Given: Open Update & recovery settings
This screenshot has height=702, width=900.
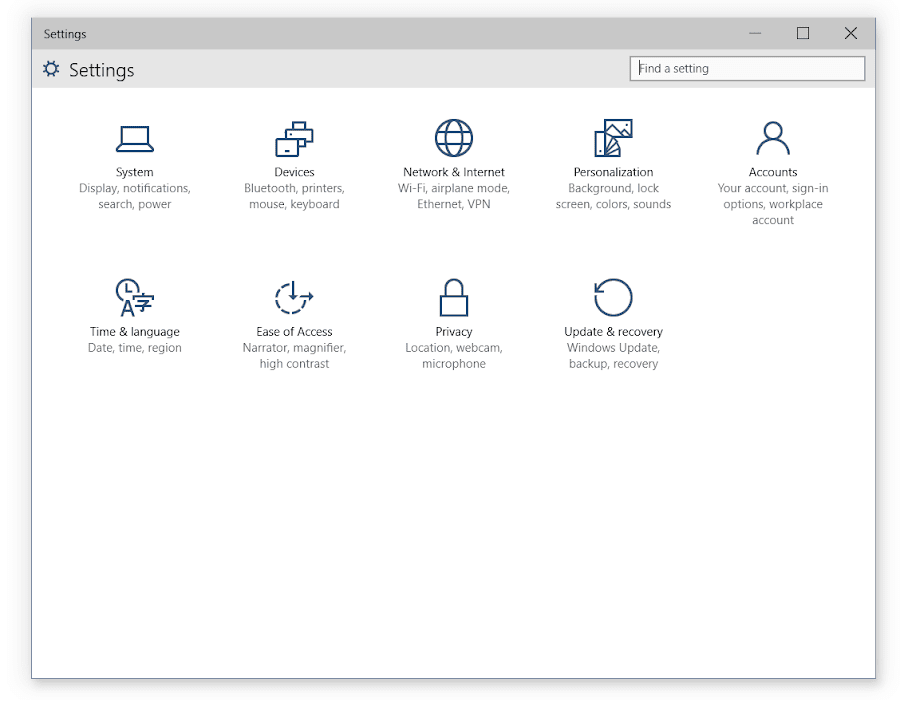Looking at the screenshot, I should 613,310.
